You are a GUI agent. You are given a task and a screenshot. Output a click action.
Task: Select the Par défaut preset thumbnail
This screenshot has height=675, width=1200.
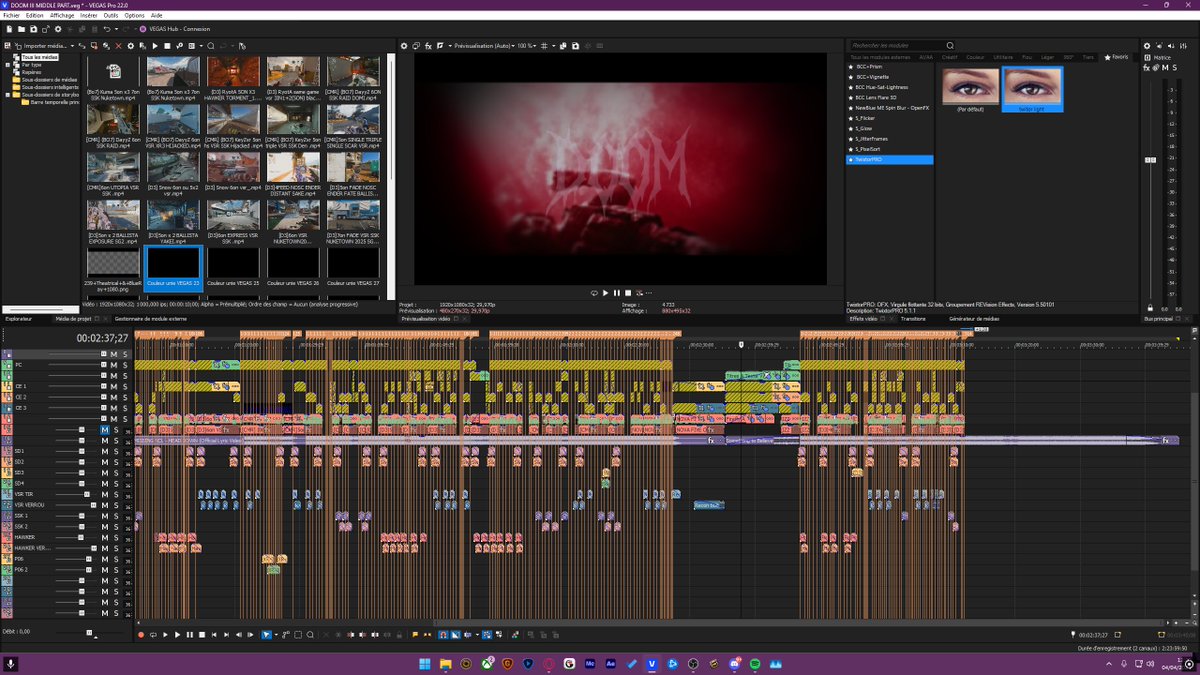pyautogui.click(x=969, y=88)
